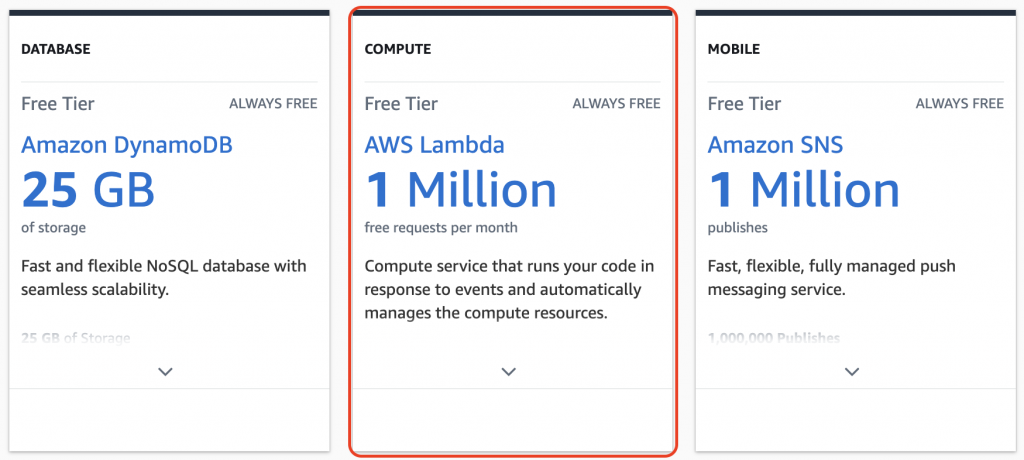The image size is (1024, 460).
Task: Click the SNS push messaging description
Action: (832, 278)
